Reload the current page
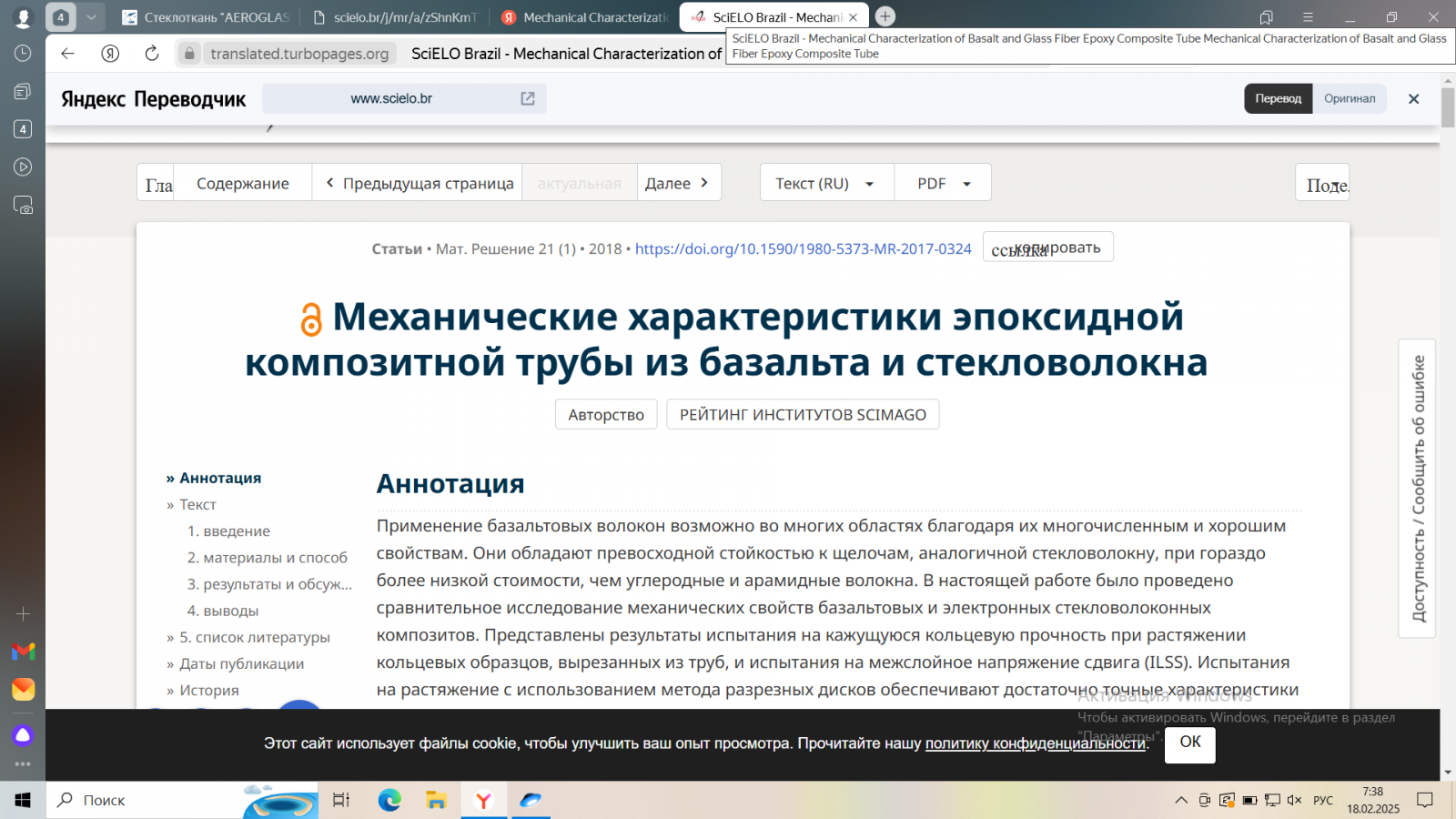This screenshot has height=819, width=1456. click(x=152, y=54)
